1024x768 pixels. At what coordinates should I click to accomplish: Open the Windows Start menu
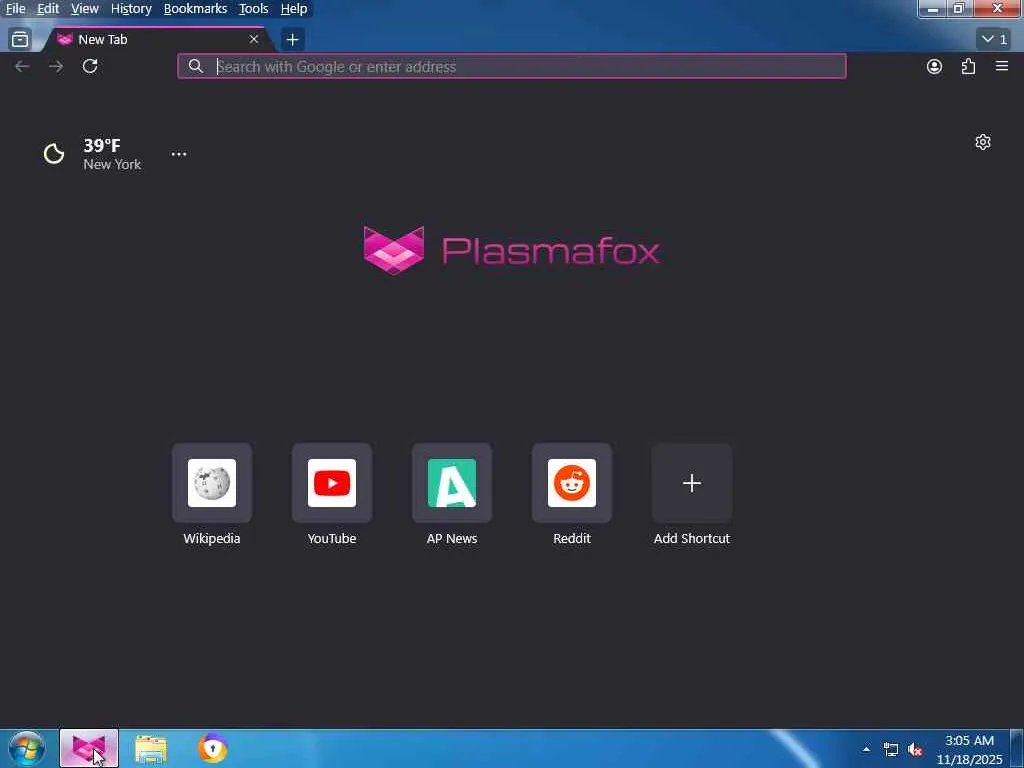point(27,748)
